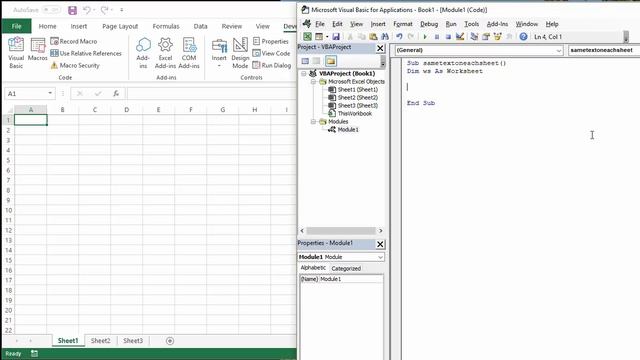Click View Code in Excel Controls group
The width and height of the screenshot is (640, 360).
[271, 53]
